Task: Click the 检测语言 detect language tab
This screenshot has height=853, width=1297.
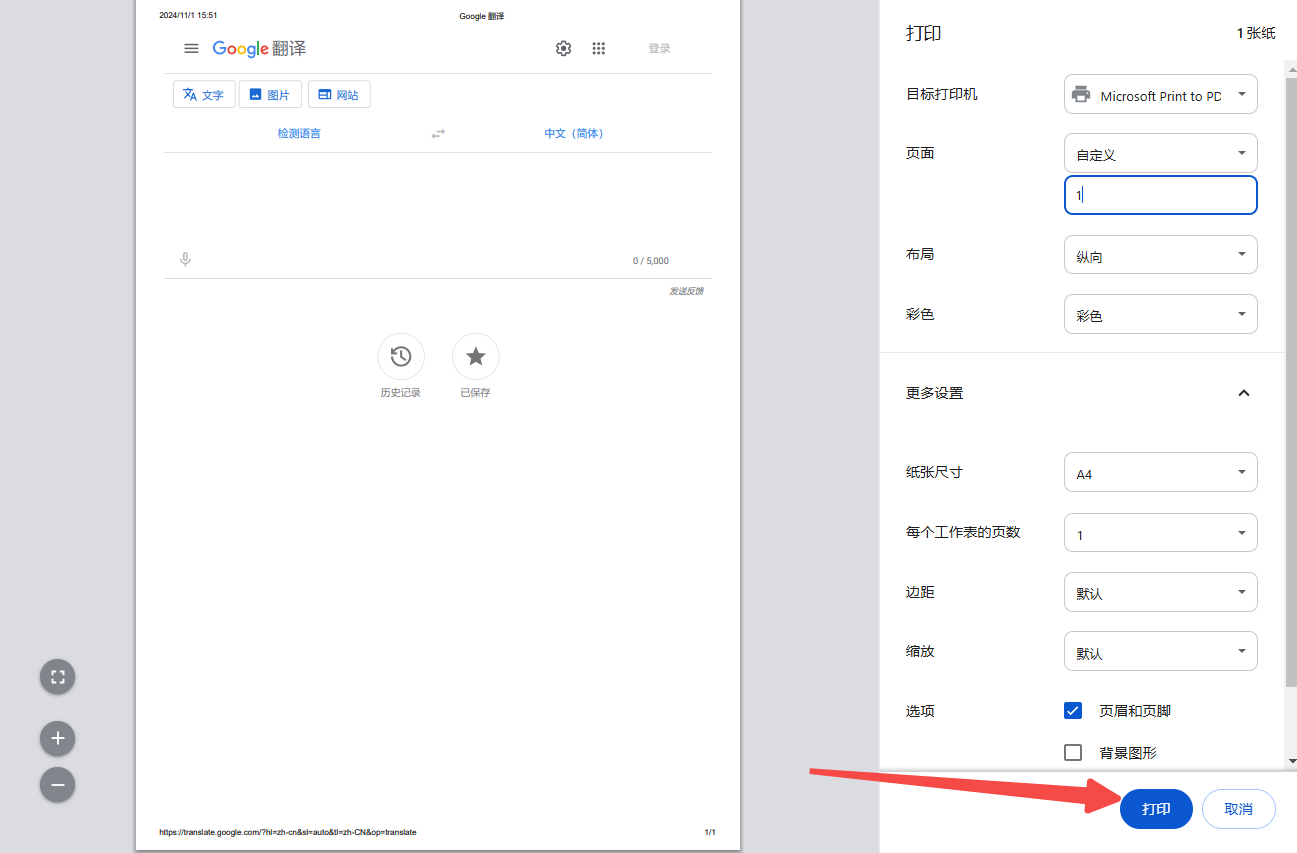Action: (299, 133)
